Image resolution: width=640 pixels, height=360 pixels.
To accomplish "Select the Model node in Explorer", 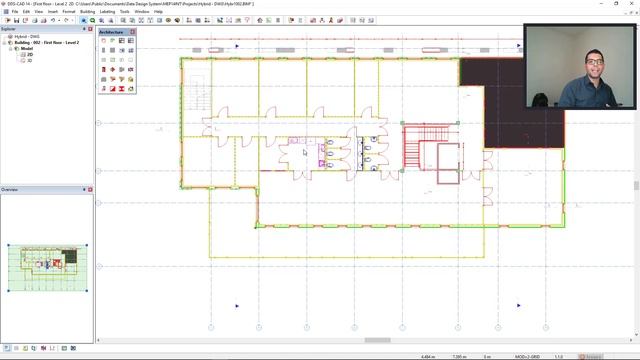I will (x=27, y=49).
